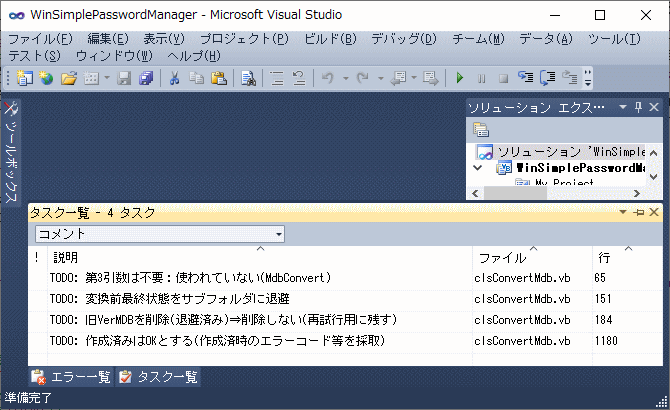Click the Cut scissors icon

[174, 78]
